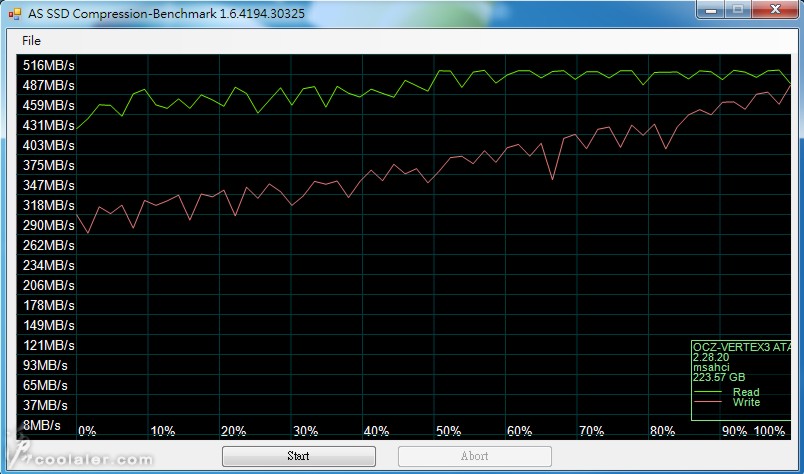Click the 375MB/s axis label
The width and height of the screenshot is (804, 474).
(x=48, y=165)
